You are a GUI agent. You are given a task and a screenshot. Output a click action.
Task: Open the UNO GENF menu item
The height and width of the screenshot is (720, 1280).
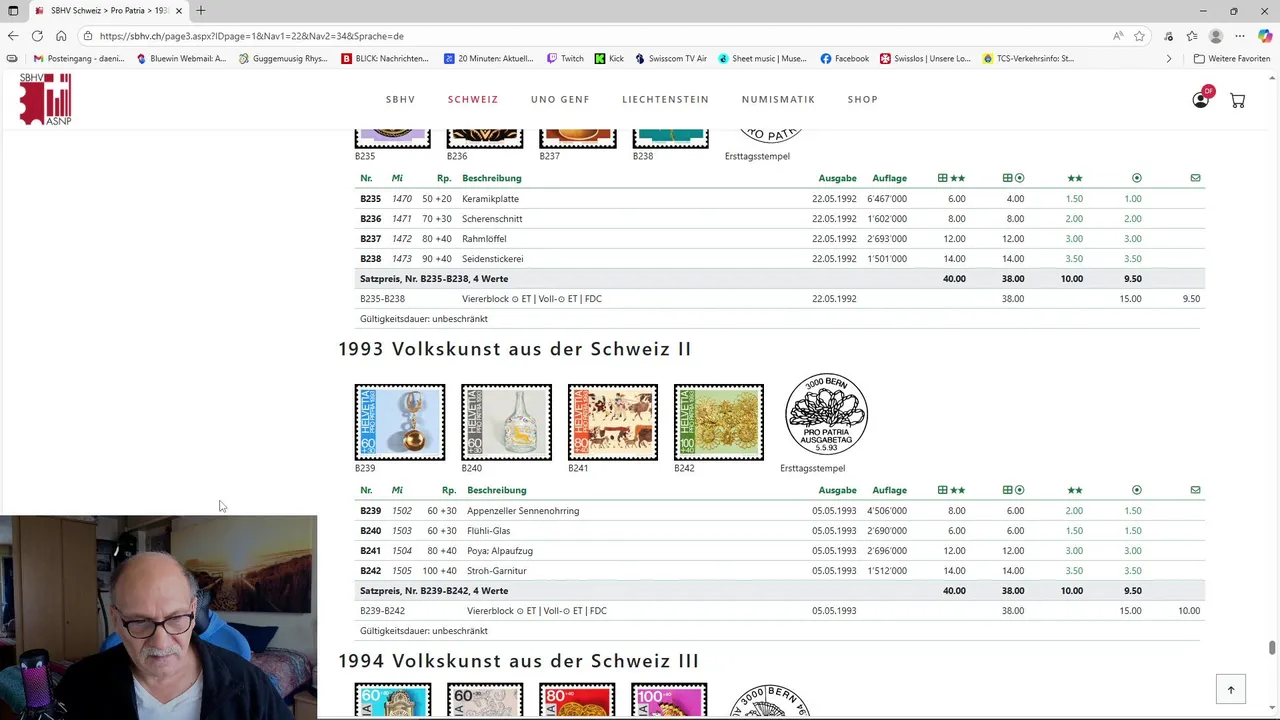560,99
